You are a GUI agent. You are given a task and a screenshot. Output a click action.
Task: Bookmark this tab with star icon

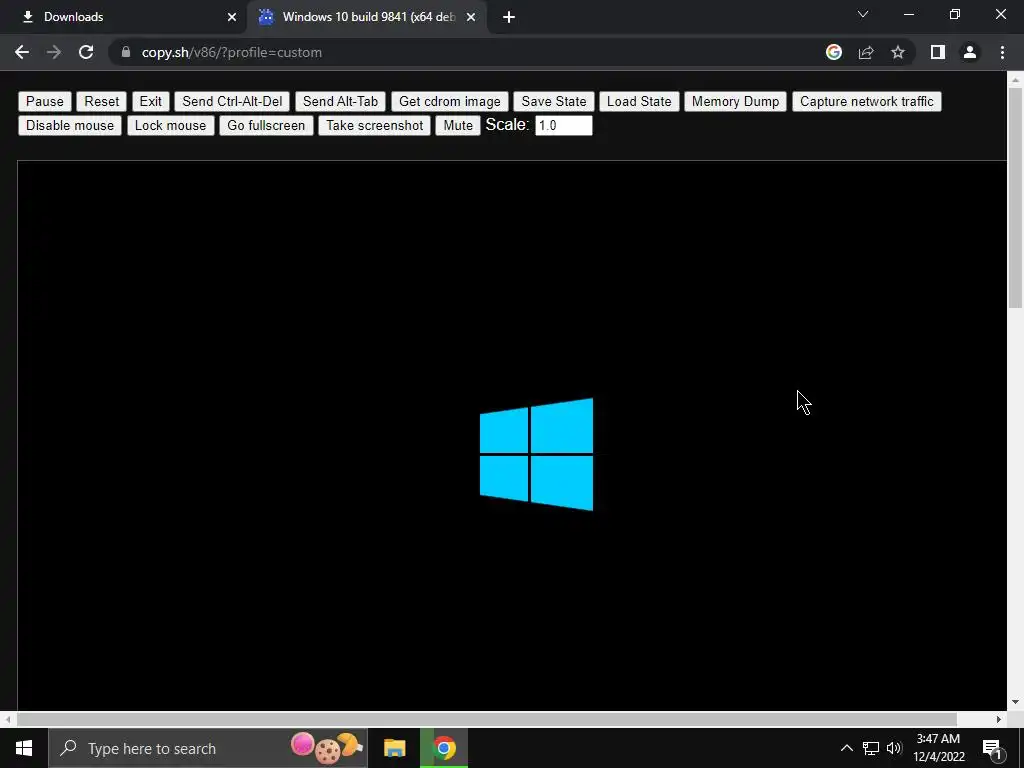click(898, 52)
